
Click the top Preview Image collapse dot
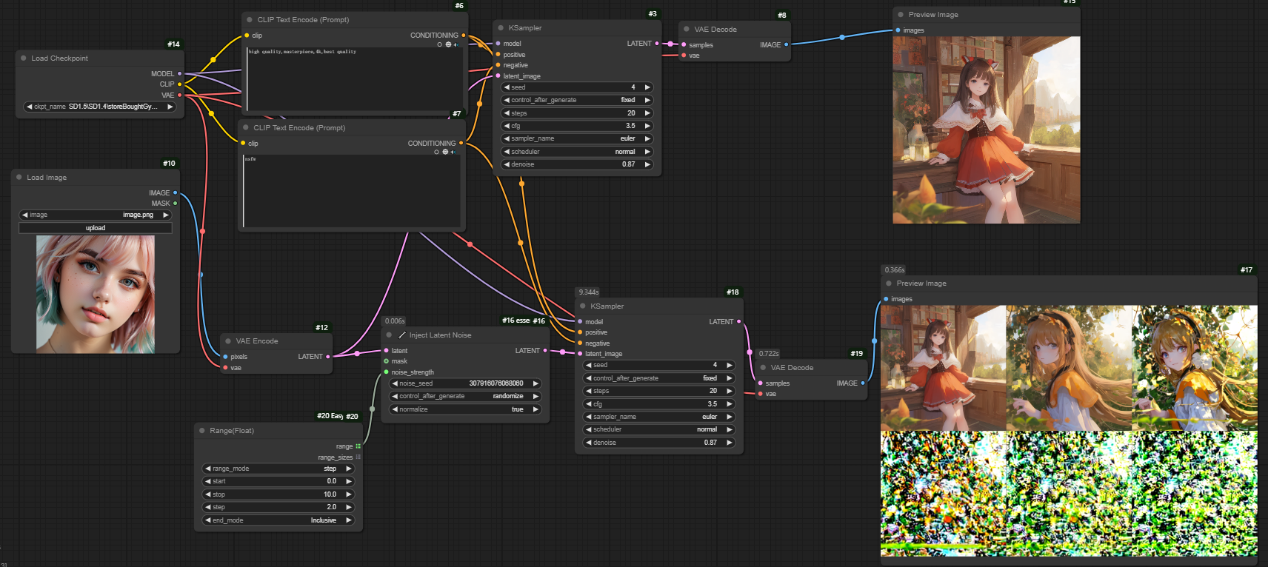(900, 15)
